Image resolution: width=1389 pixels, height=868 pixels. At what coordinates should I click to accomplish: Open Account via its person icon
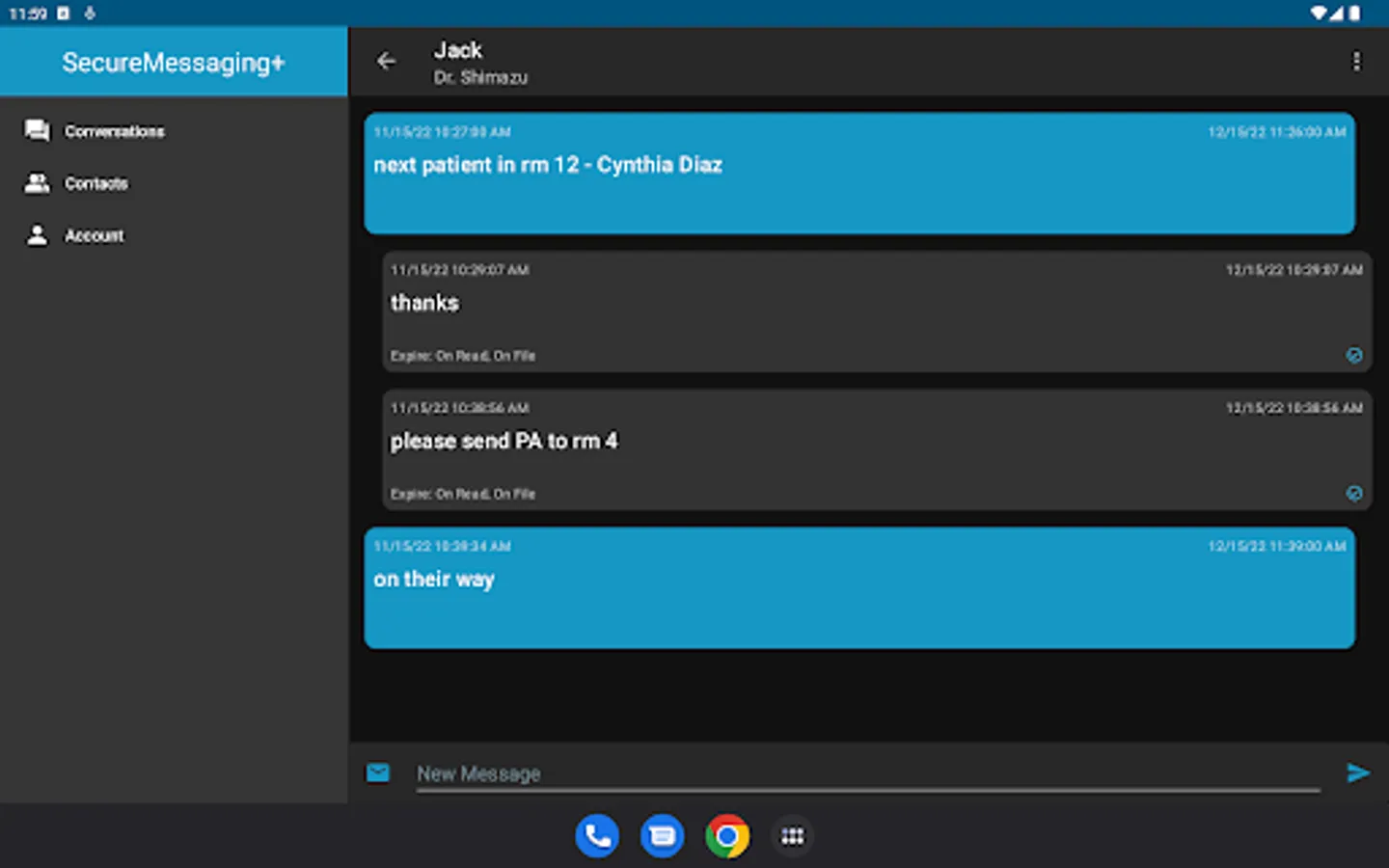[38, 234]
